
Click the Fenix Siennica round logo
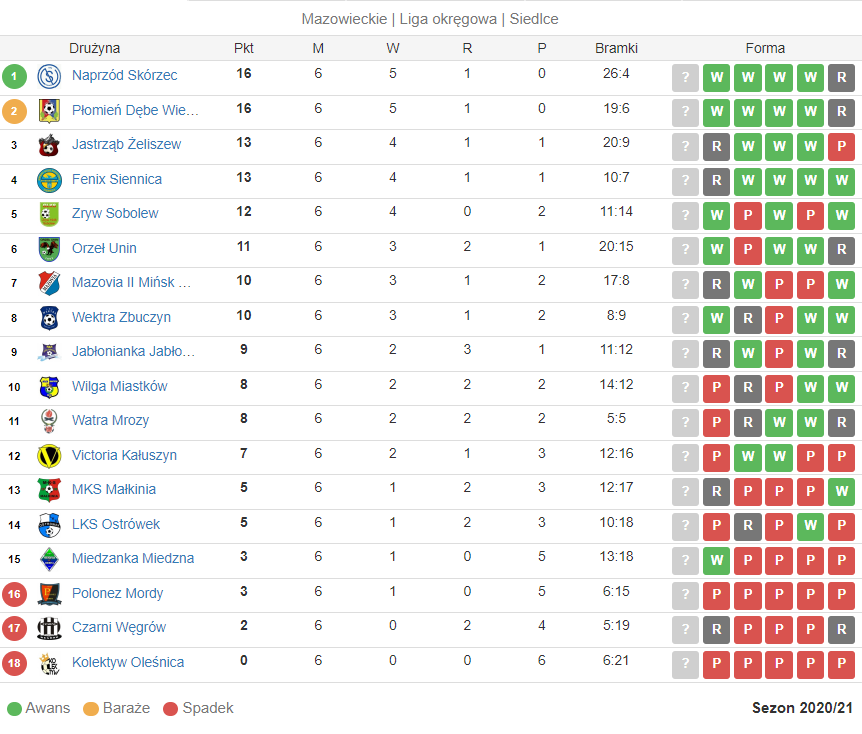pyautogui.click(x=49, y=180)
